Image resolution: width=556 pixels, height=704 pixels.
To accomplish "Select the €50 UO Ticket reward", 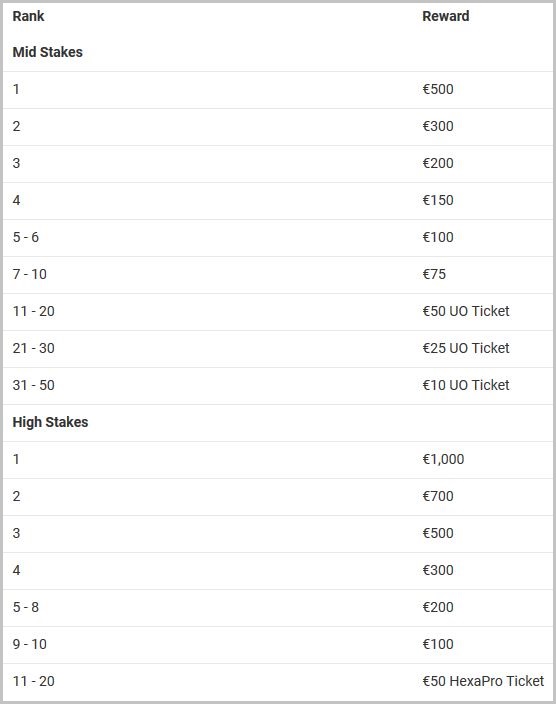I will tap(466, 311).
